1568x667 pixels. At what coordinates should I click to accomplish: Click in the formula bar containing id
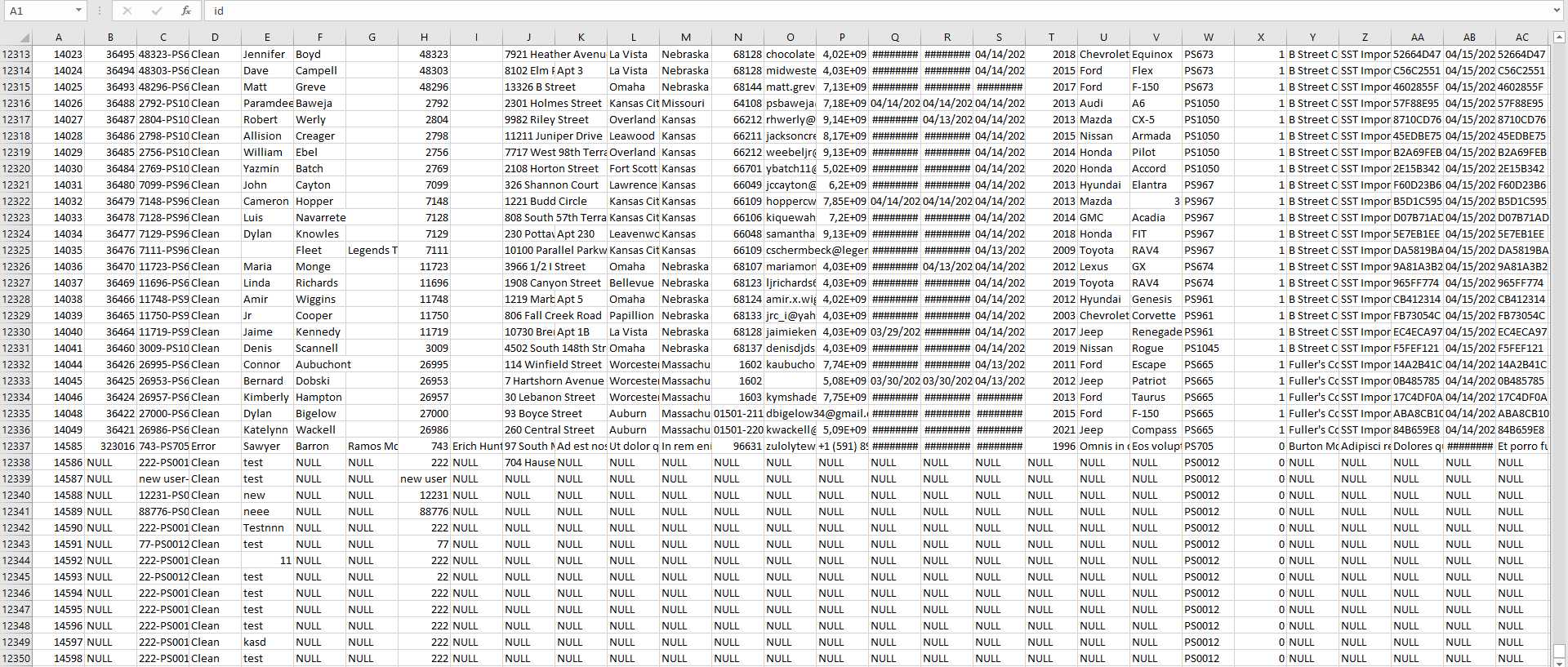[876, 11]
